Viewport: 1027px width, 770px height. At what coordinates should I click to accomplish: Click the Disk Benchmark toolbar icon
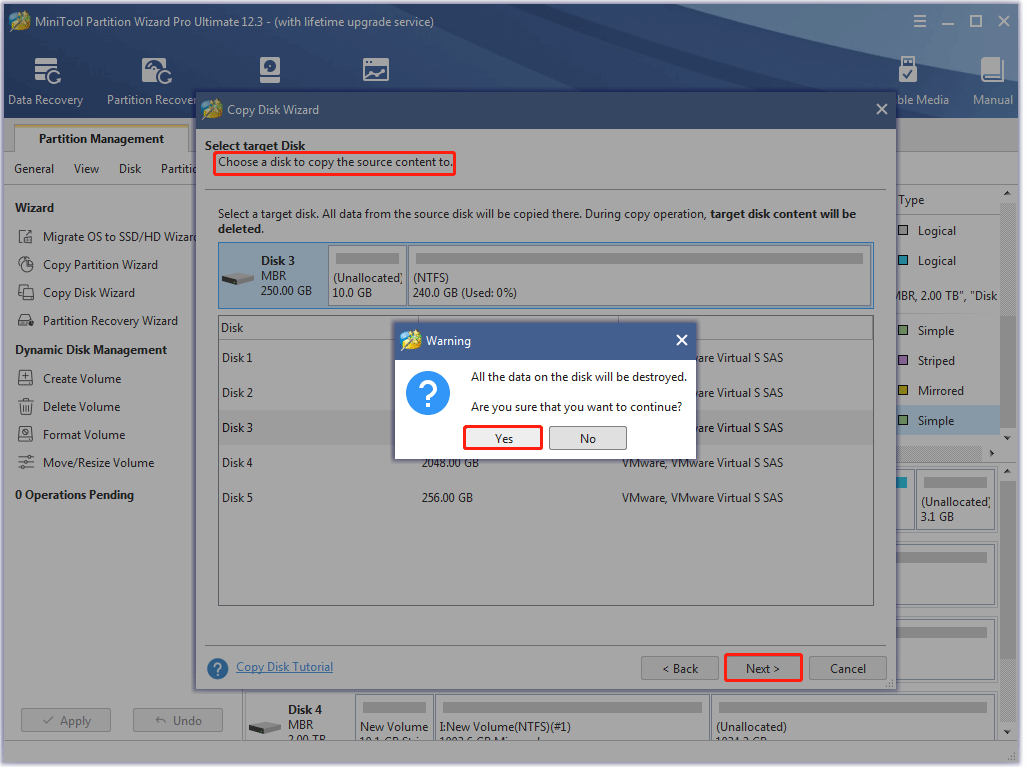[x=377, y=71]
